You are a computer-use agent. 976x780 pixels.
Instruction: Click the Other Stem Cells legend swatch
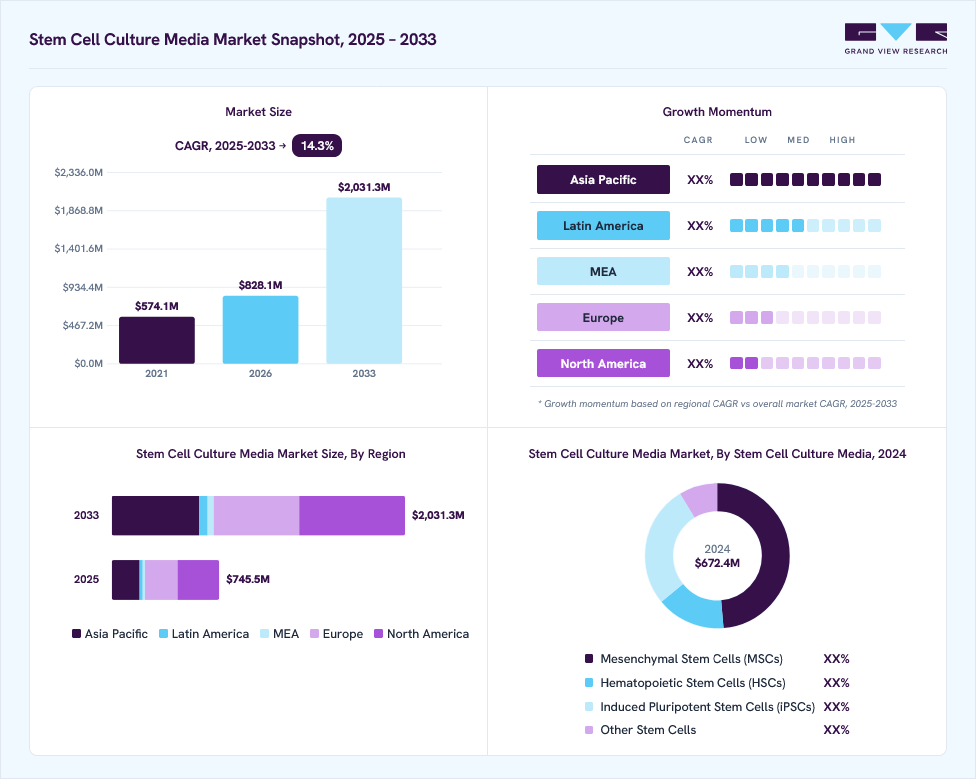tap(589, 730)
